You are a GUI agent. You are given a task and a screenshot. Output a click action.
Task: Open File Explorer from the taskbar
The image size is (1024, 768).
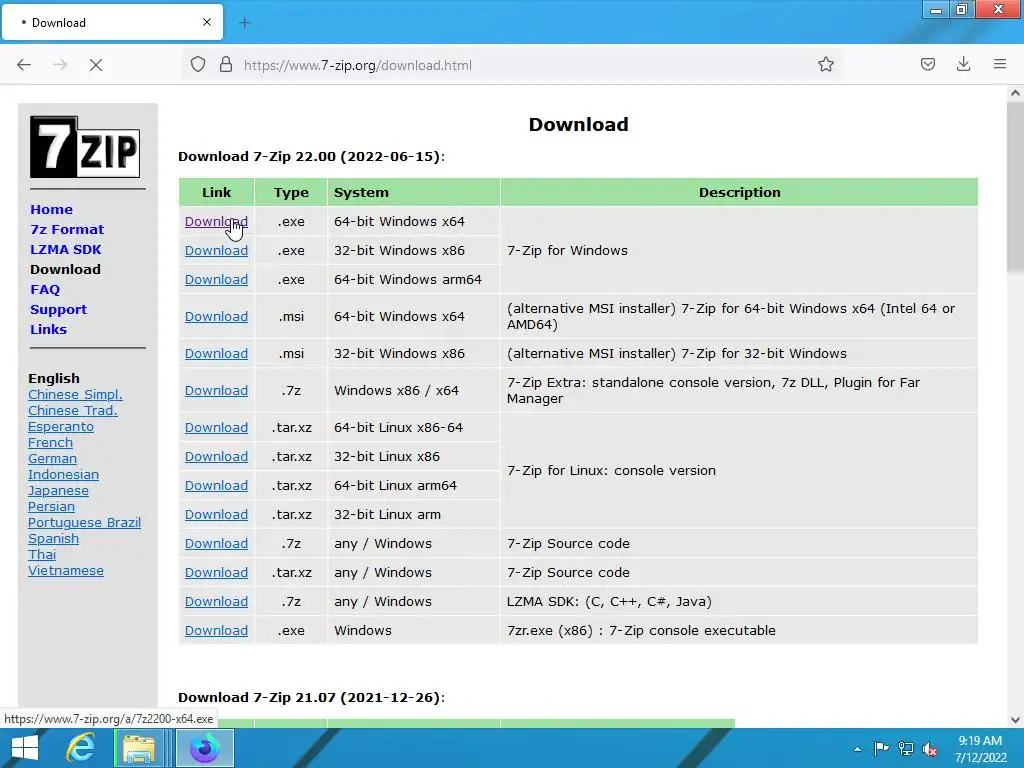coord(139,748)
